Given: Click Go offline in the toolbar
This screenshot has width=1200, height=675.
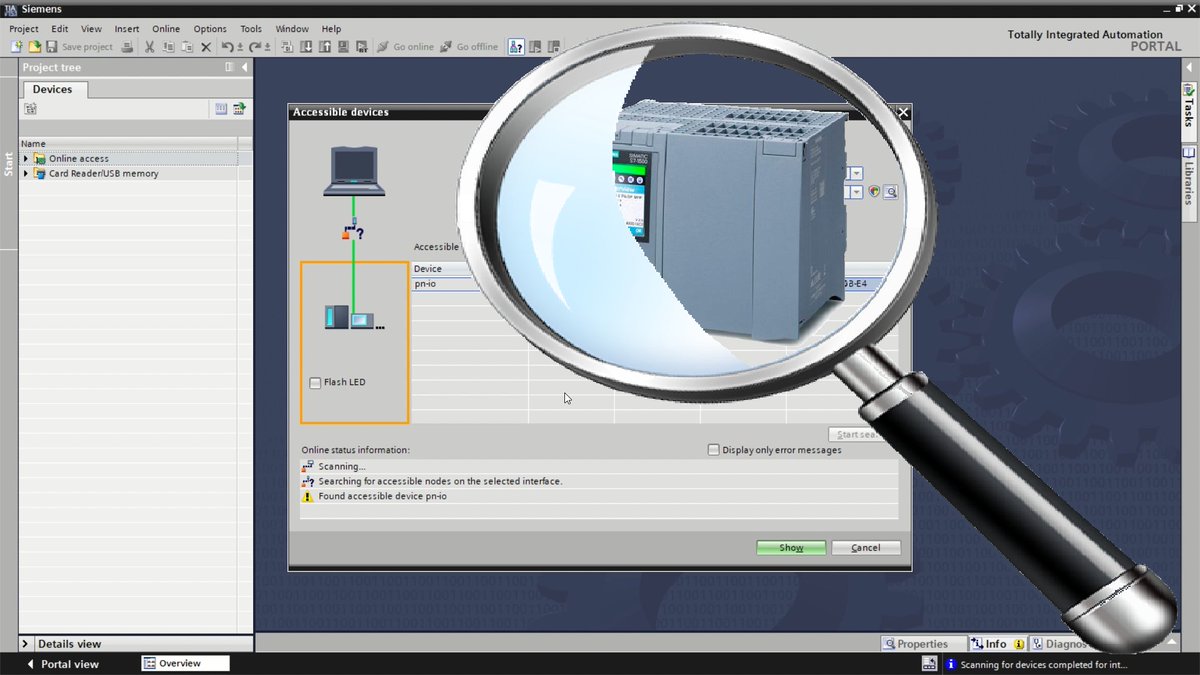Looking at the screenshot, I should coord(469,47).
